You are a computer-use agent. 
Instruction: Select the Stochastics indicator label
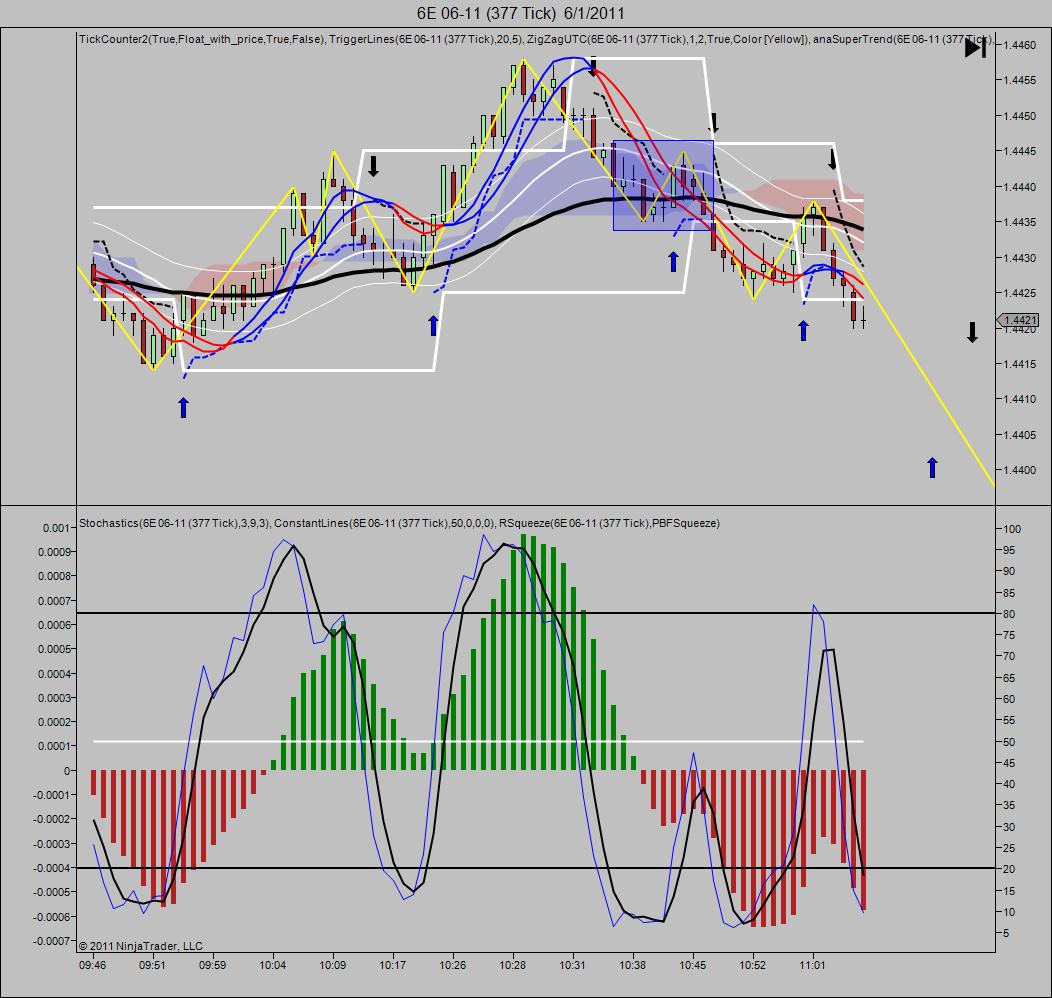click(x=174, y=523)
